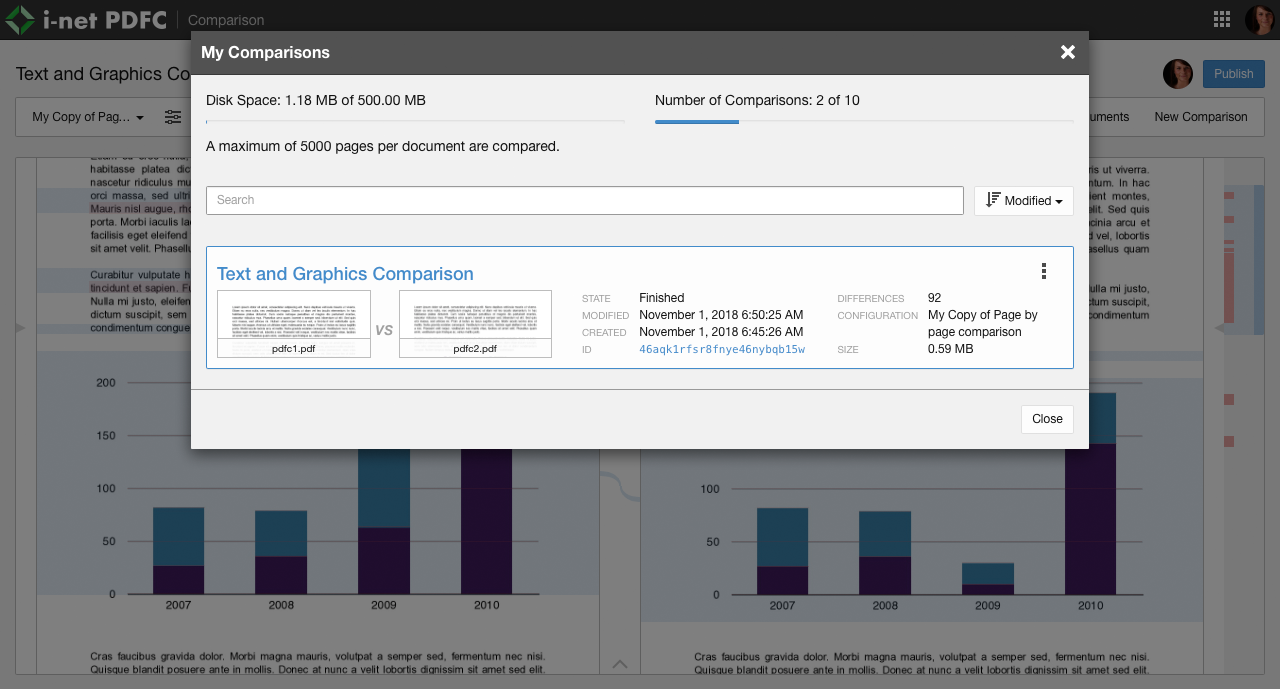Click the Comparison title in header

tap(226, 20)
